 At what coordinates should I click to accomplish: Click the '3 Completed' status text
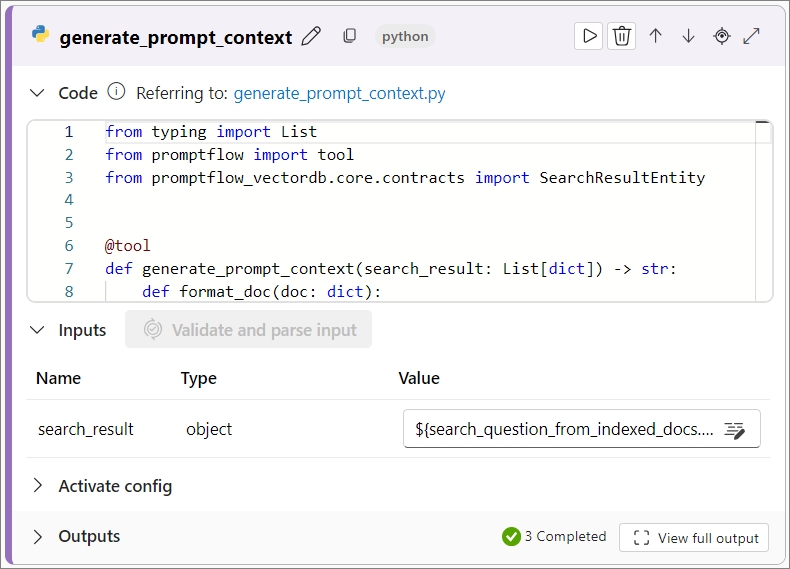pyautogui.click(x=565, y=536)
